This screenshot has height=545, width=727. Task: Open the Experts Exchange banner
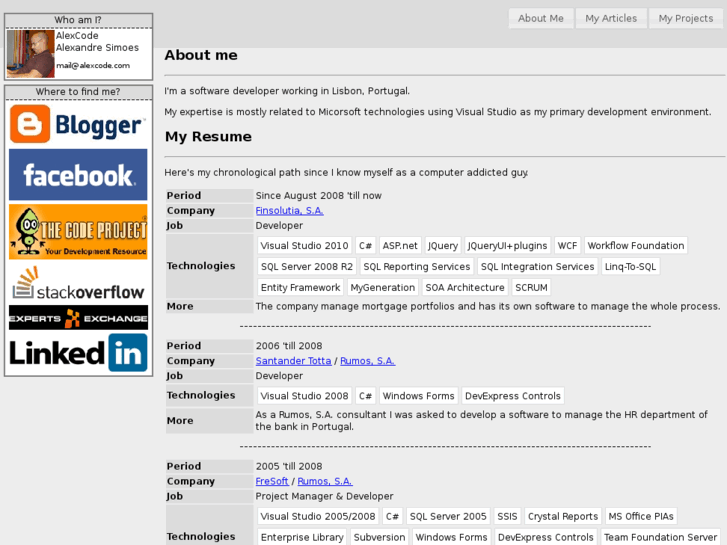click(78, 318)
